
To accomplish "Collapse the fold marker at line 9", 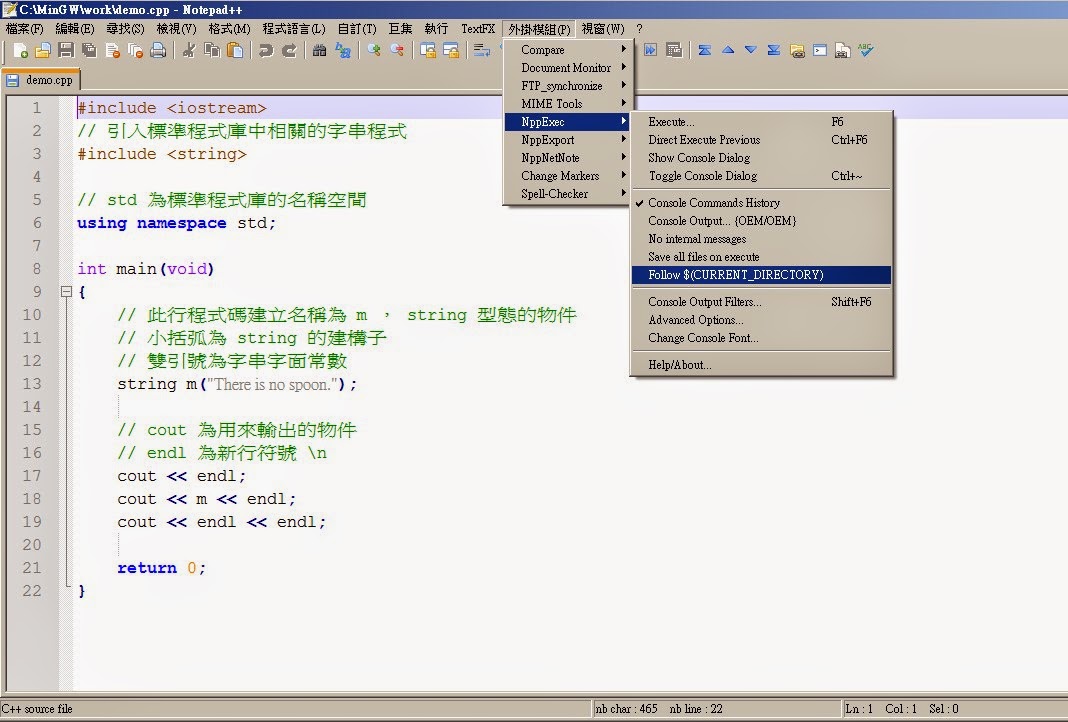I will coord(66,292).
